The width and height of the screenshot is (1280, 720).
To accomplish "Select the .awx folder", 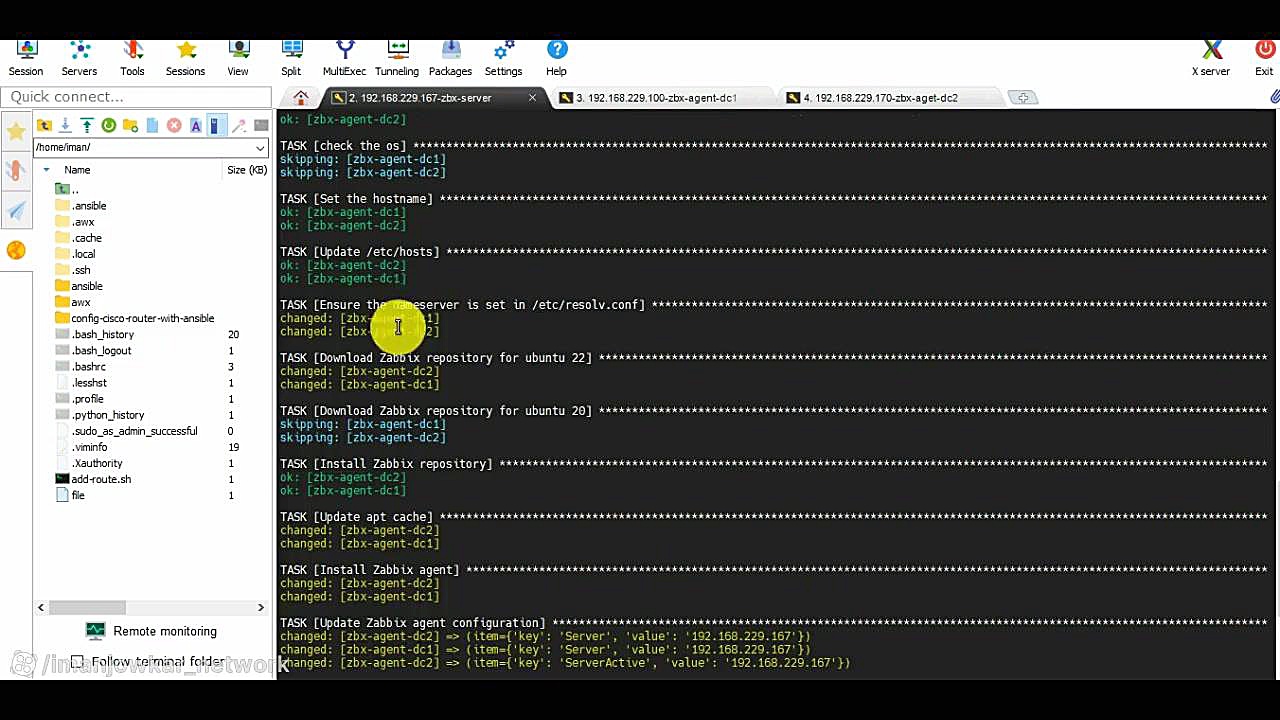I will tap(76, 222).
